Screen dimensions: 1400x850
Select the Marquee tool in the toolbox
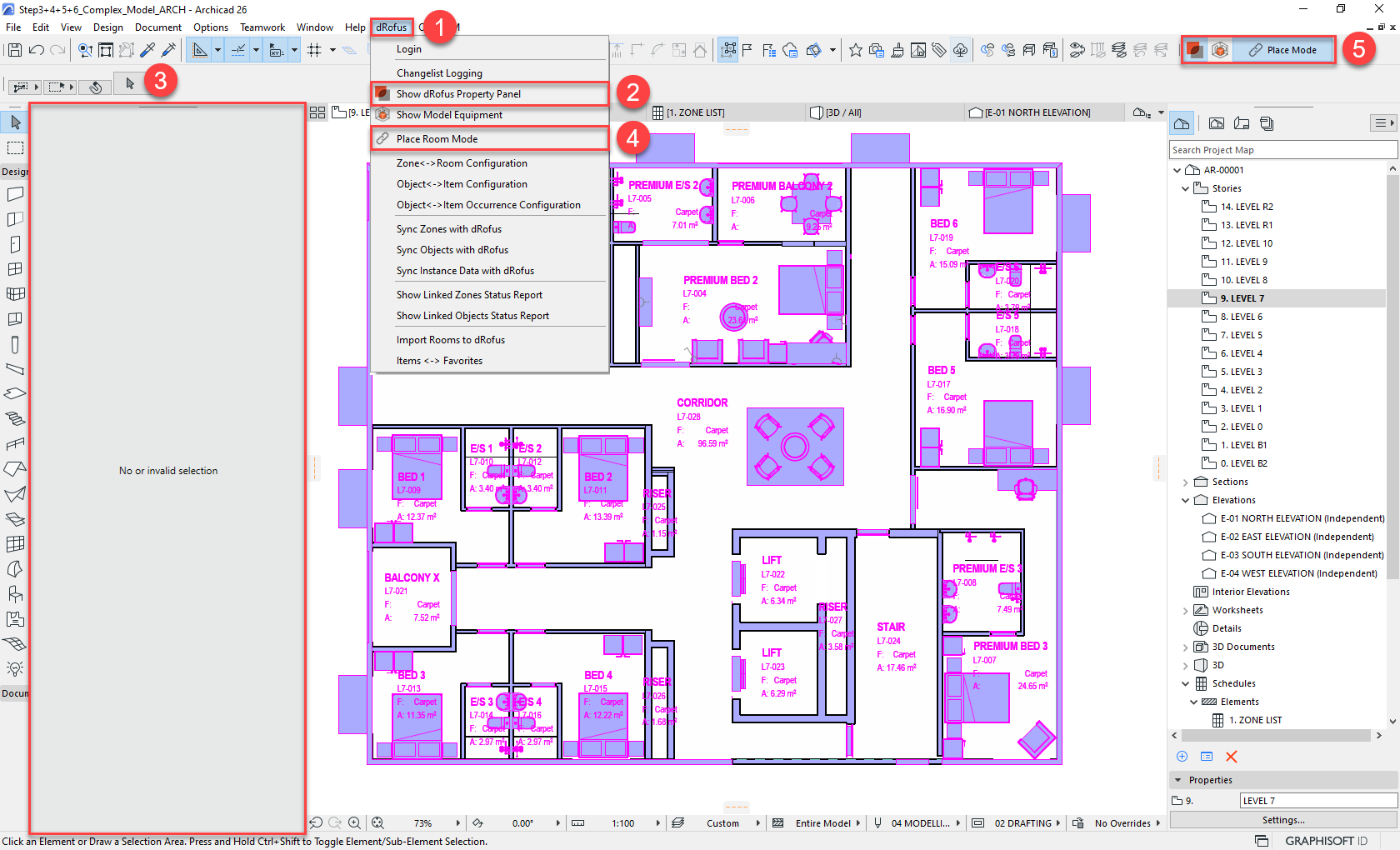click(x=15, y=147)
